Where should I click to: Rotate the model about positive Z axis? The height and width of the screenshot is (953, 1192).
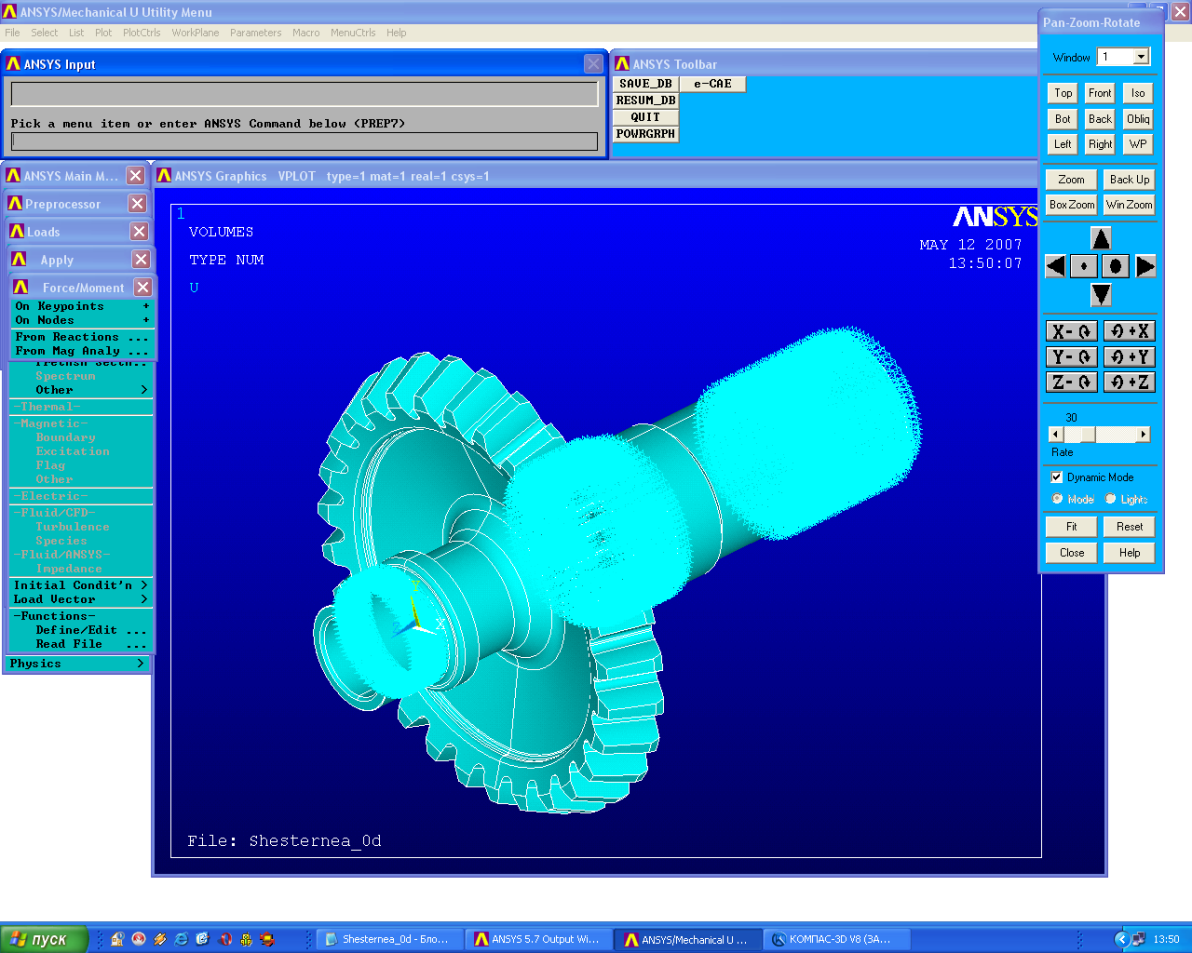click(1129, 382)
